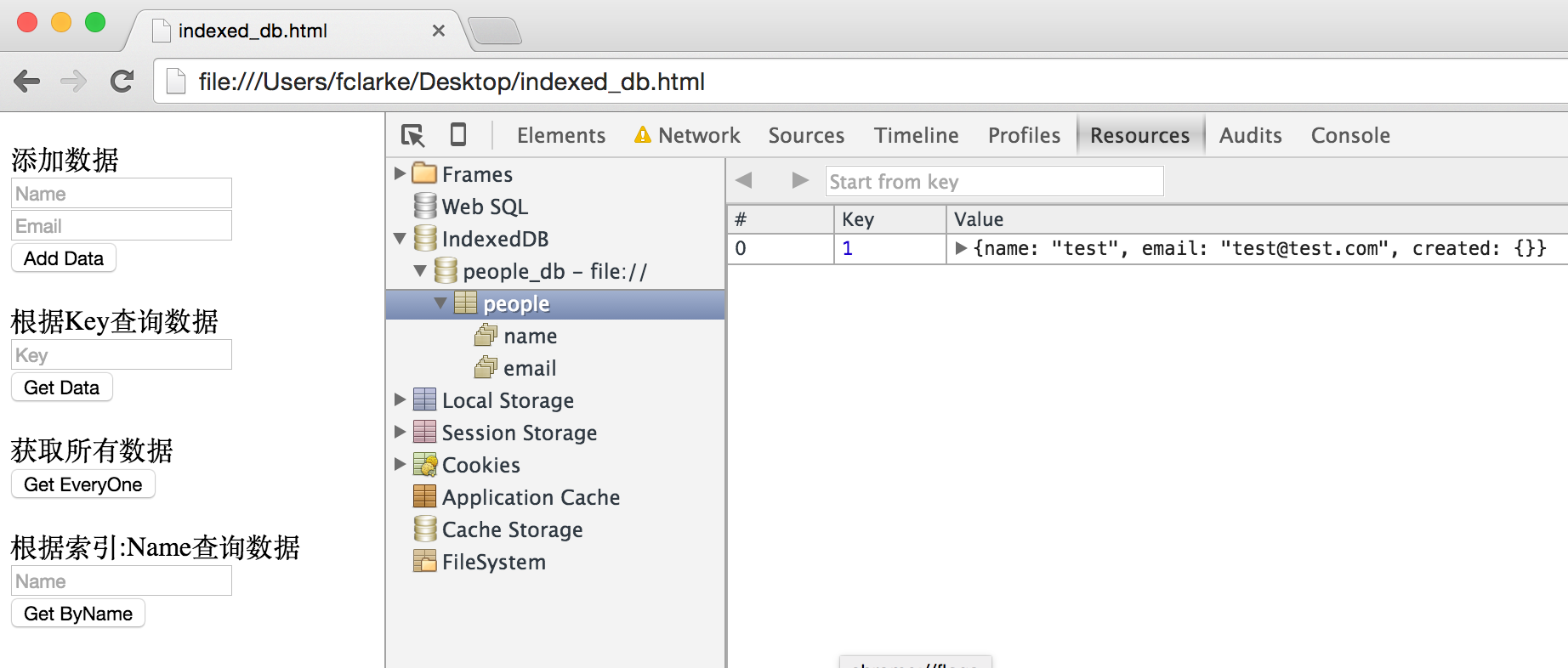
Task: Click the inspect element picker icon
Action: [413, 135]
